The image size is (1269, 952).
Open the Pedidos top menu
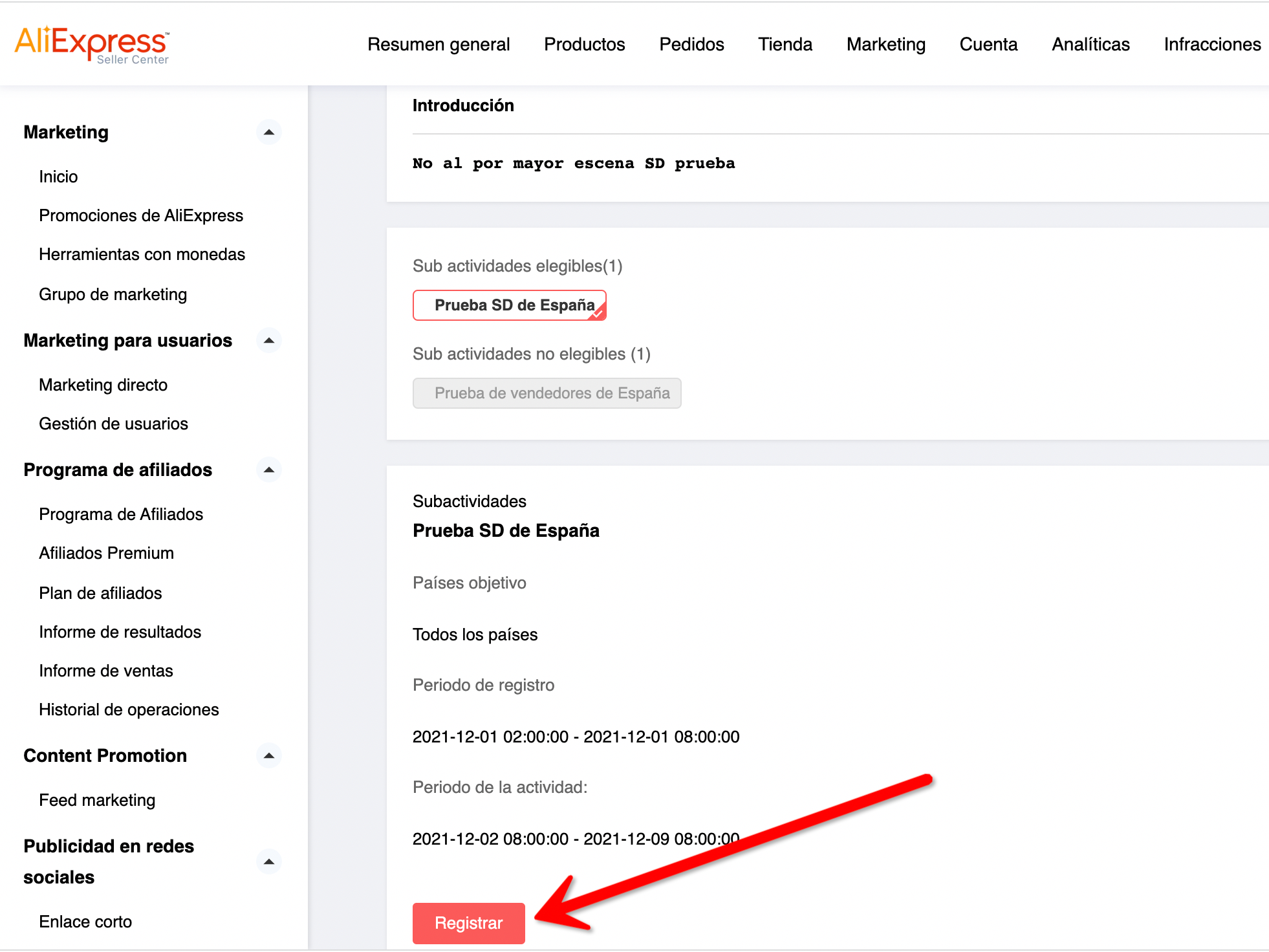click(691, 44)
